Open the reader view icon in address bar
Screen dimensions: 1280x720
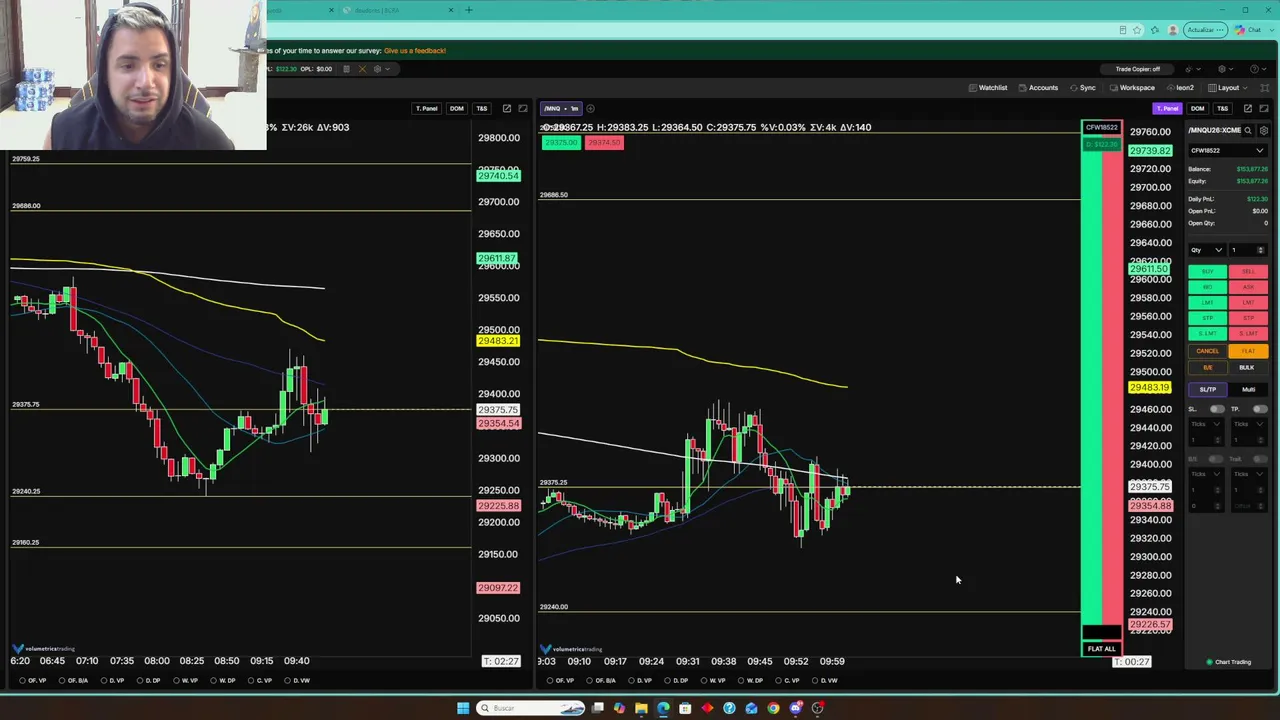(1123, 30)
